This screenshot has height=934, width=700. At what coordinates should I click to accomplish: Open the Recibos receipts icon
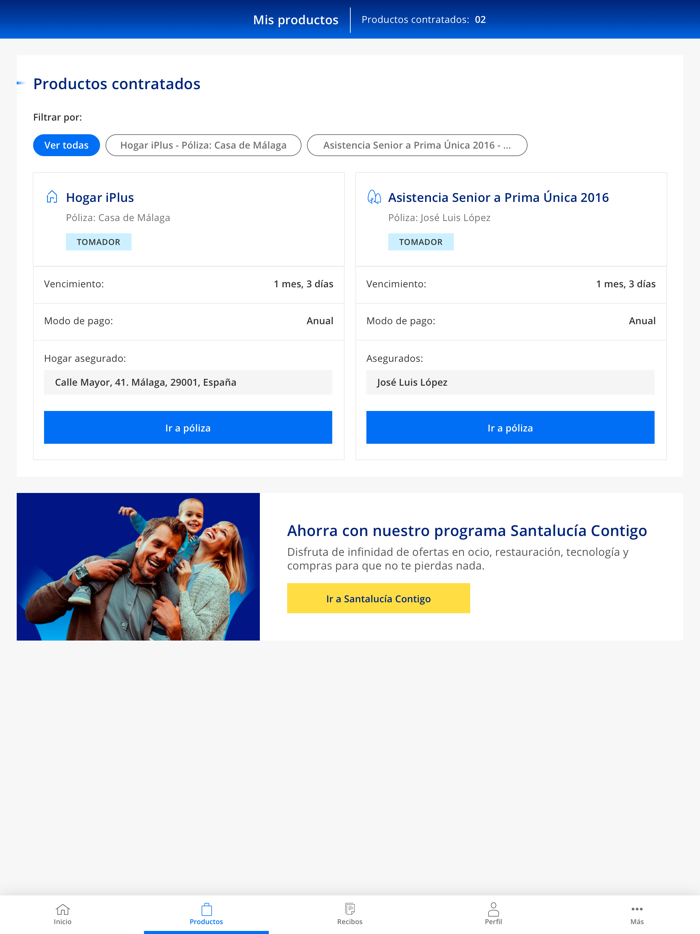(350, 909)
